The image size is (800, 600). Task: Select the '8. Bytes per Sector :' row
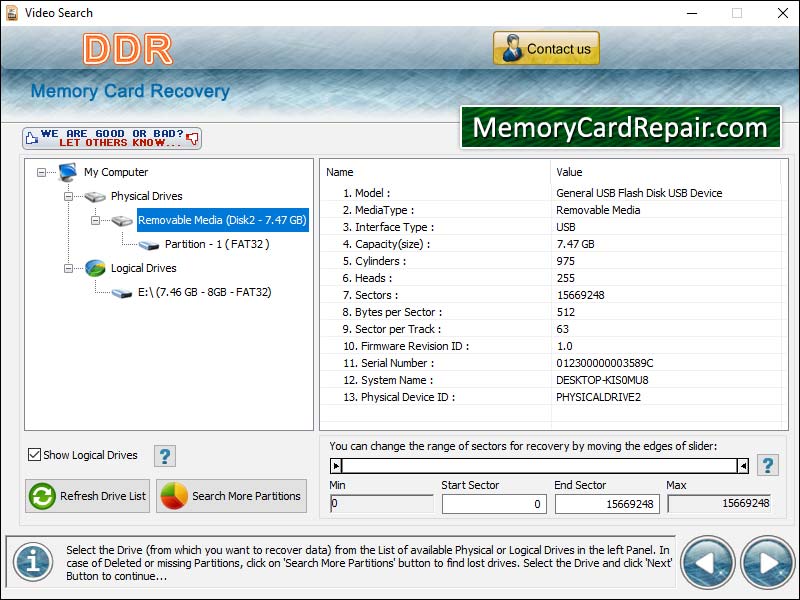pos(551,312)
